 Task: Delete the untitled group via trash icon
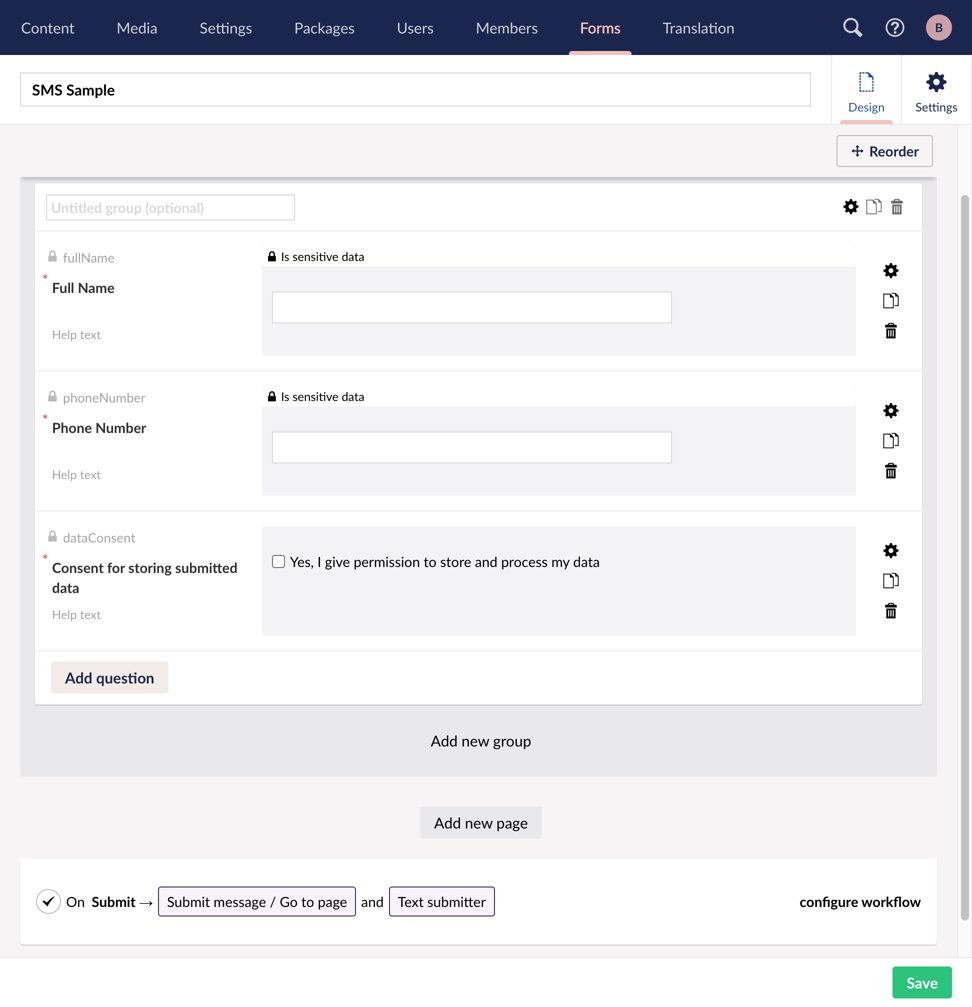click(x=897, y=207)
